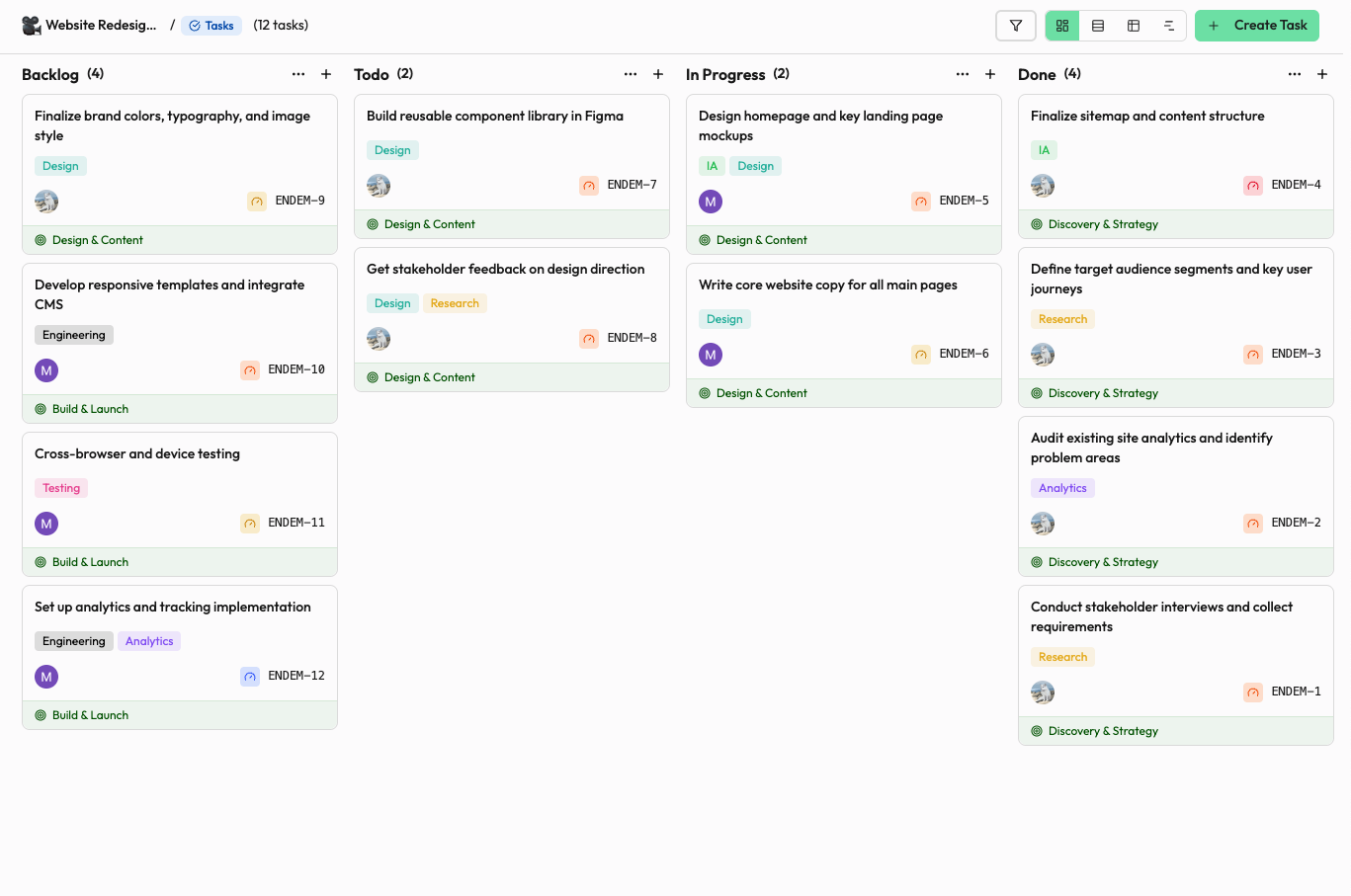Switch to table view icon

1134,26
